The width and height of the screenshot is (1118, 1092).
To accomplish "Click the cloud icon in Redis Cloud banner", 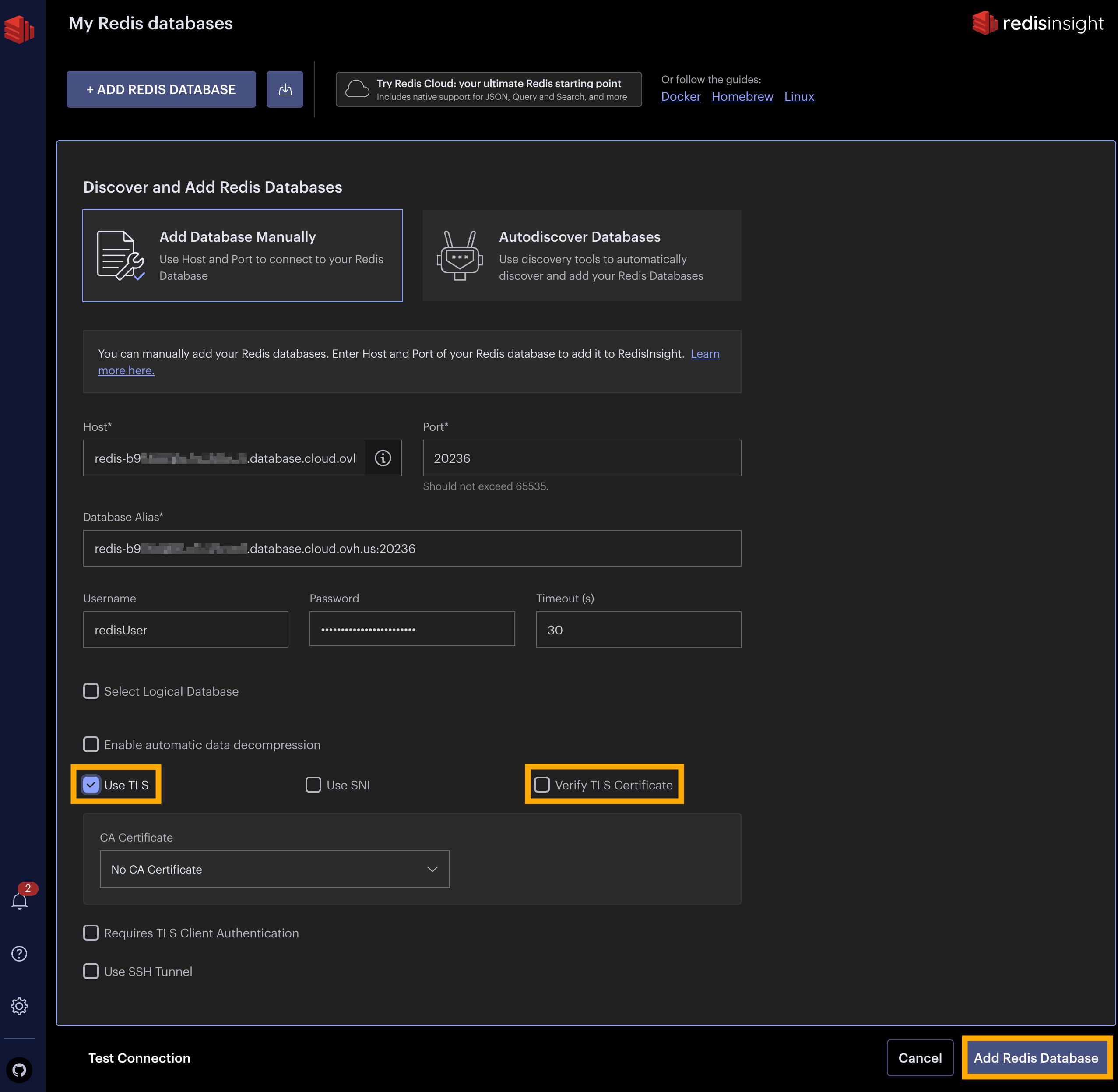I will 357,89.
